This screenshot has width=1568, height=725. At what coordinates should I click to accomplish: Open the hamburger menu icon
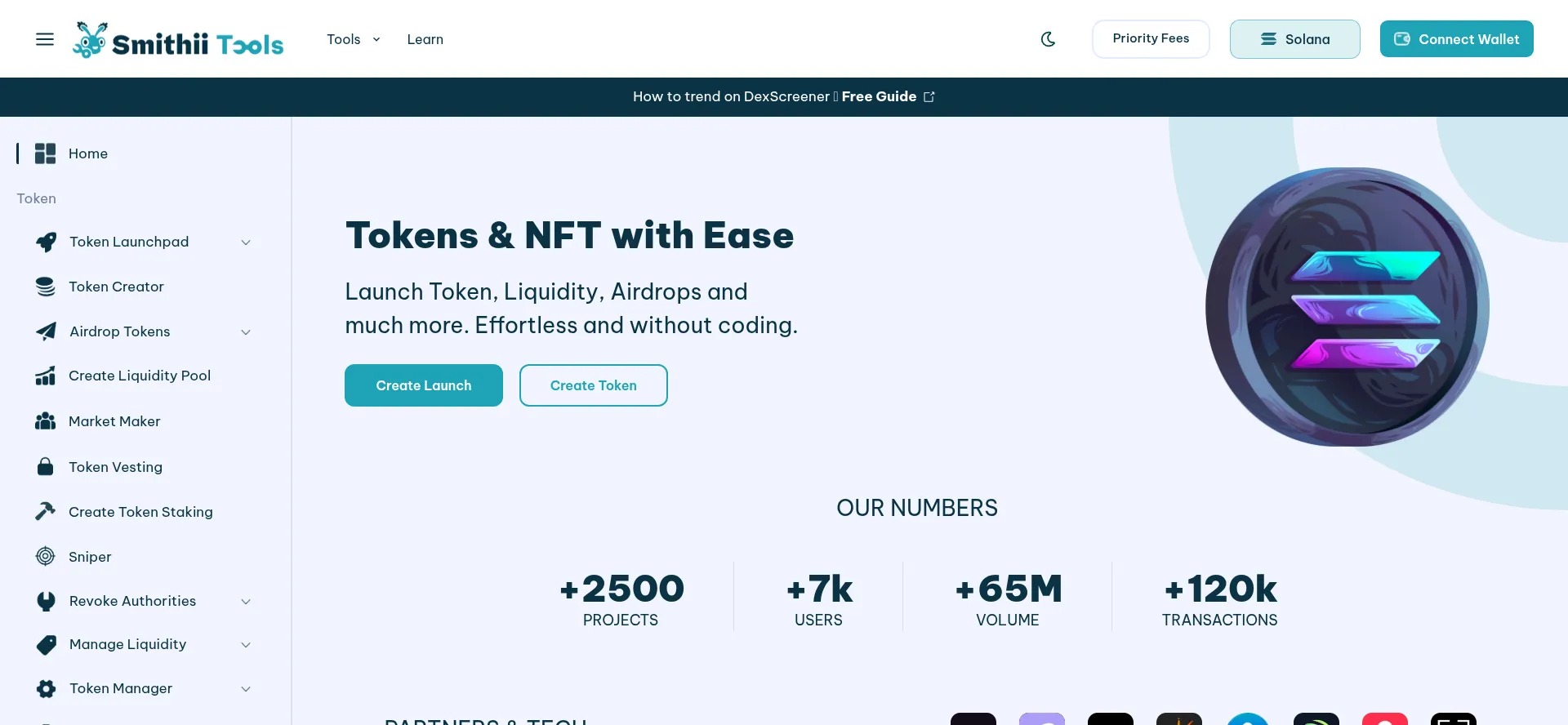[x=45, y=39]
